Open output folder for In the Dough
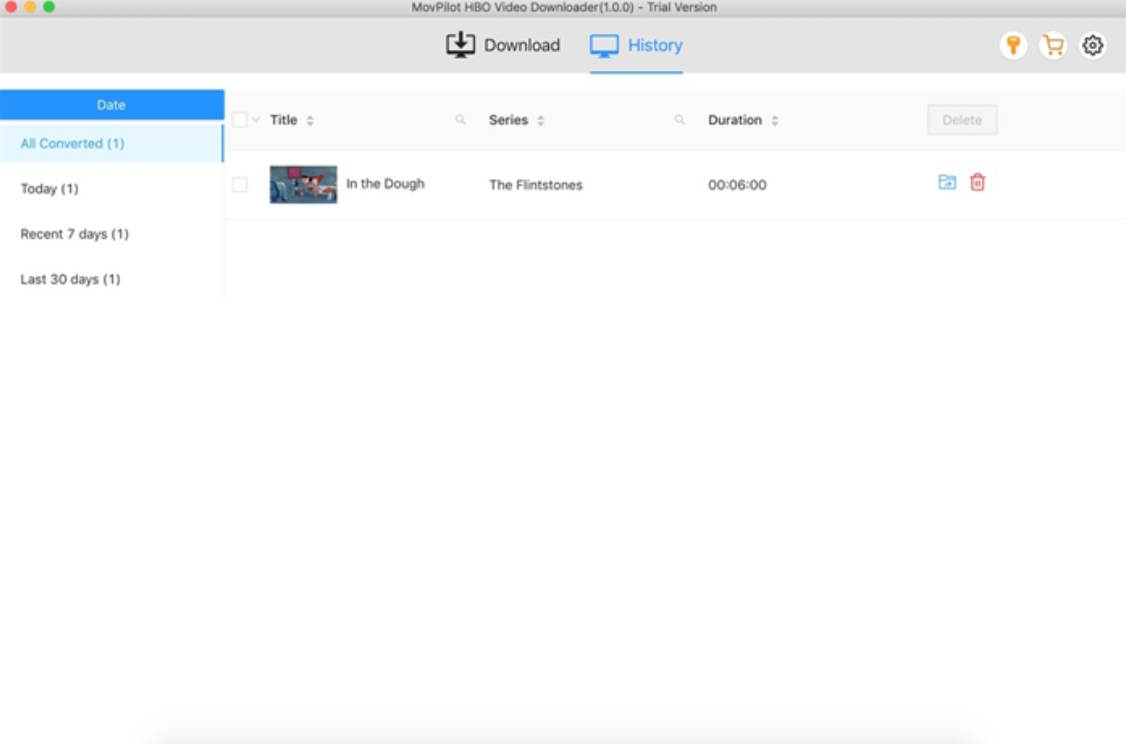Screen dimensions: 1126x744 coord(947,182)
